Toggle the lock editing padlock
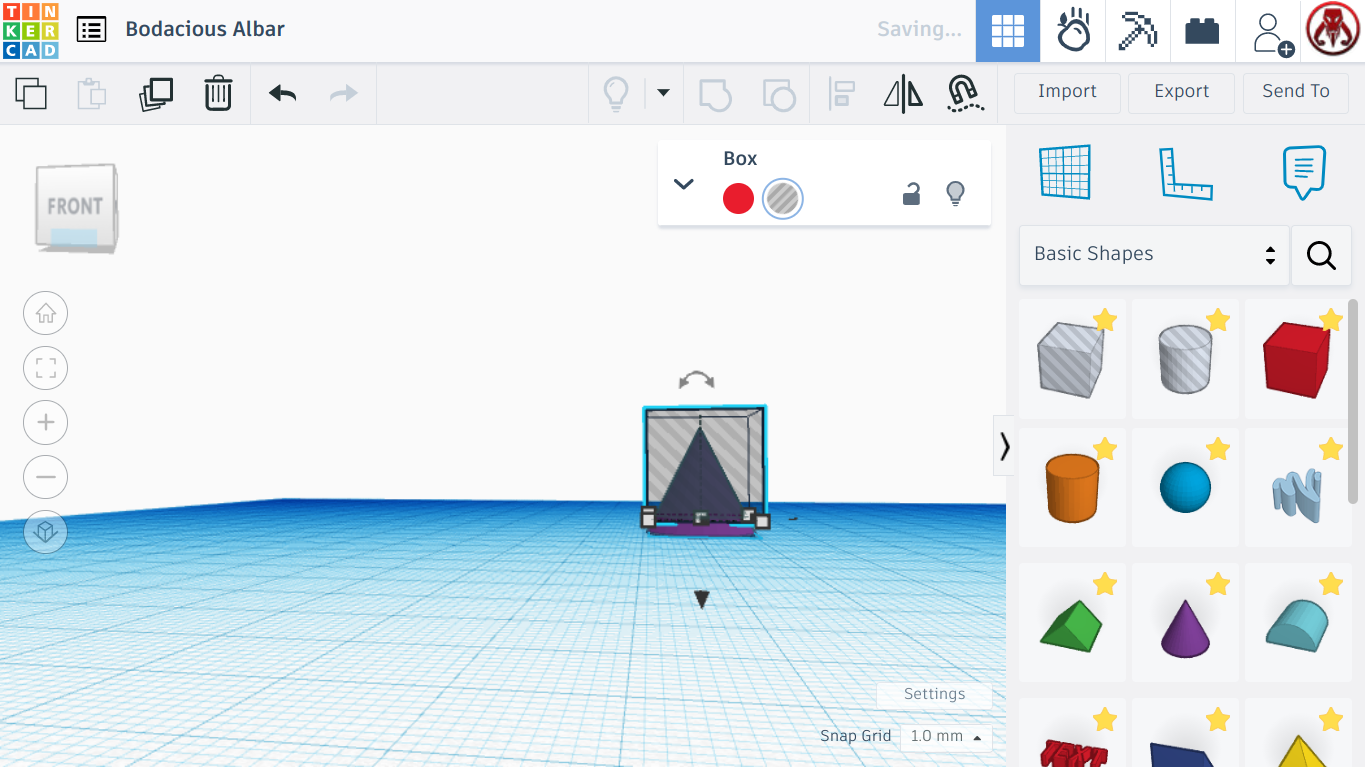The height and width of the screenshot is (767, 1365). point(911,194)
